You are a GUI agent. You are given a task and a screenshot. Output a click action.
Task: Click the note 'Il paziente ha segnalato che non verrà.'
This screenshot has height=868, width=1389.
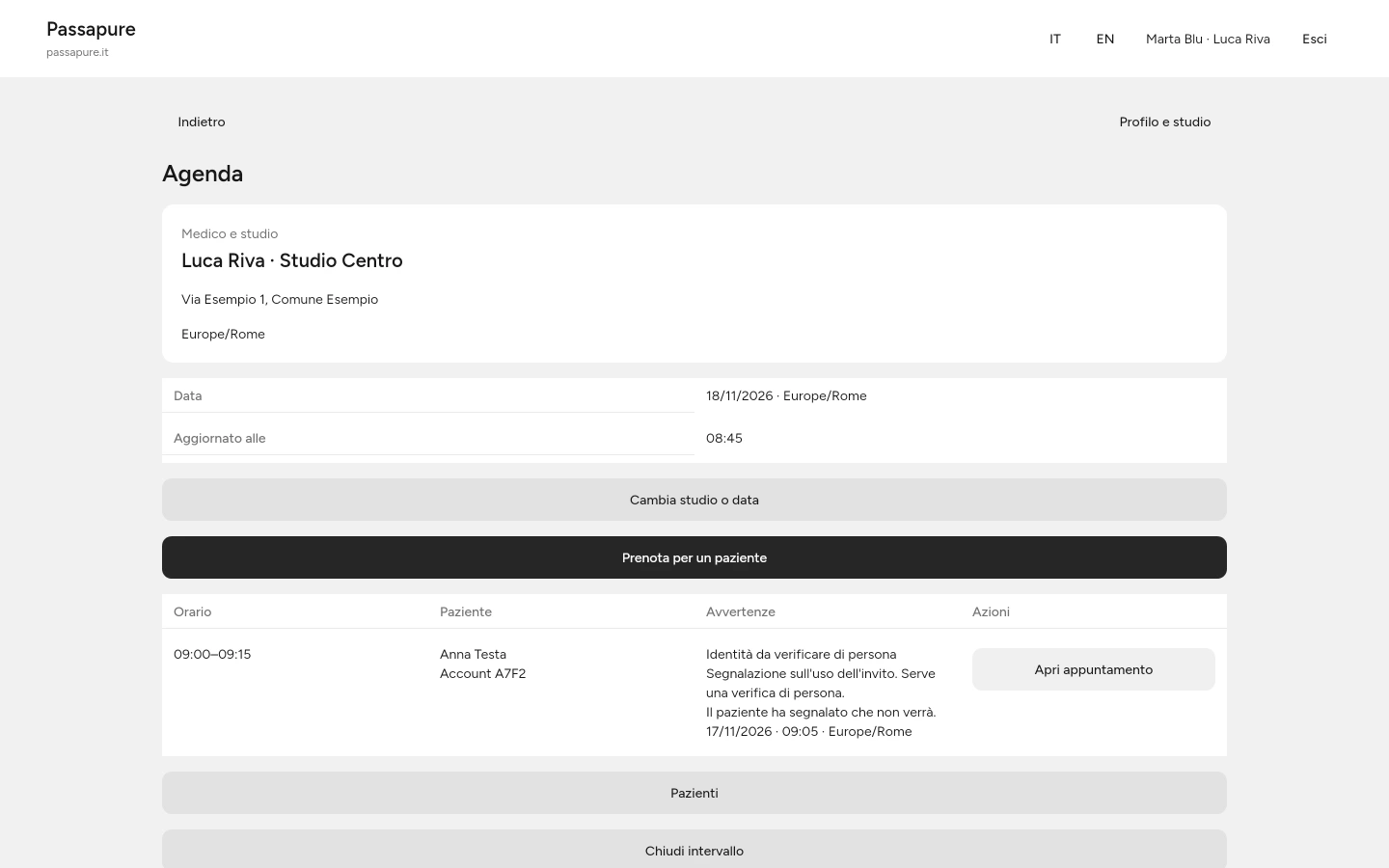pyautogui.click(x=821, y=712)
